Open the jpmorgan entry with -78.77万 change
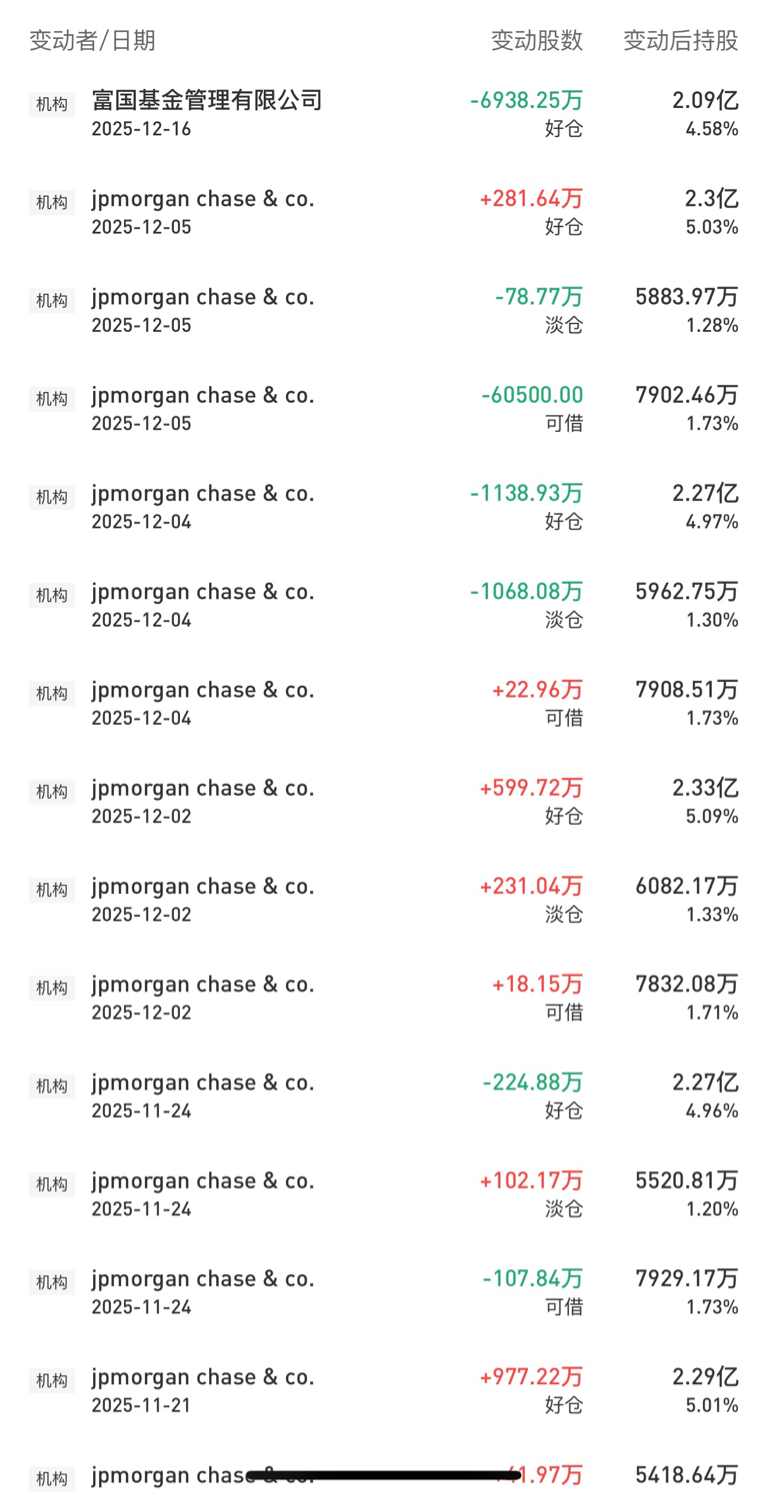This screenshot has height=1495, width=768. [x=203, y=297]
